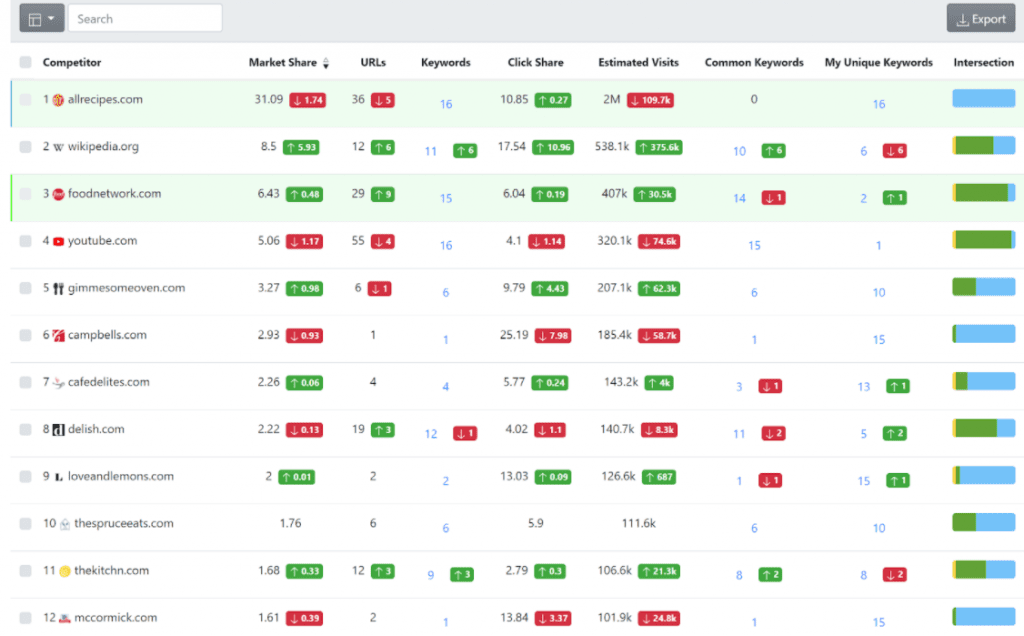Open the column layout dropdown button
Viewport: 1024px width, 636px height.
[42, 18]
